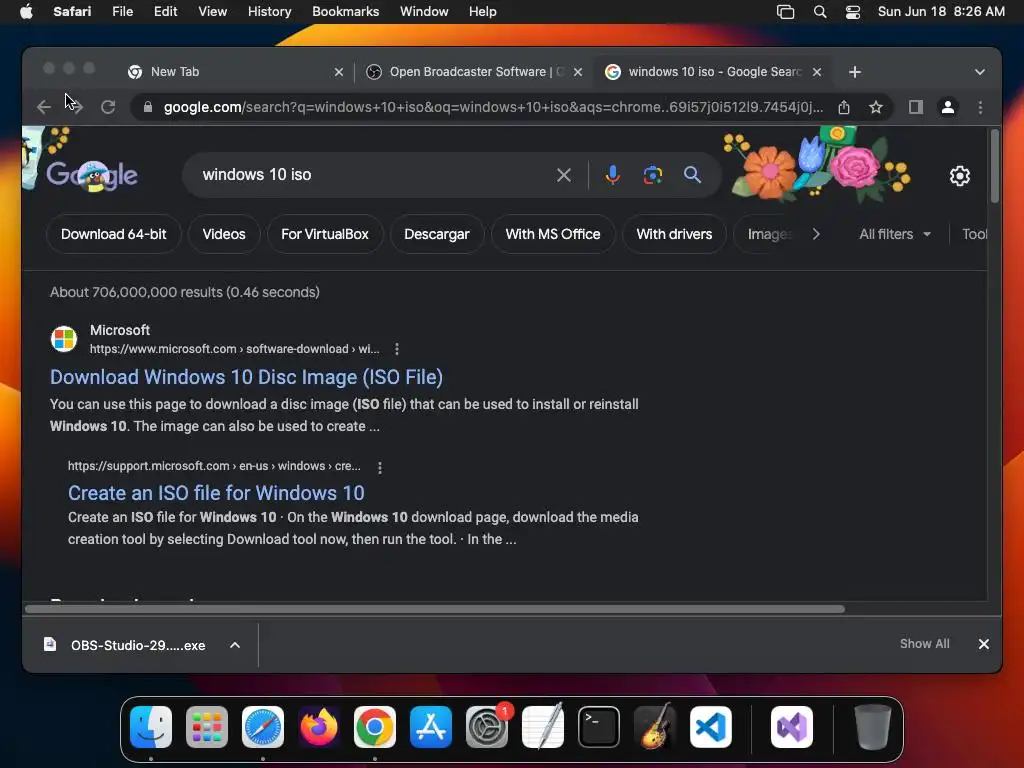The image size is (1024, 768).
Task: Open the Chrome profile avatar
Action: tap(948, 107)
